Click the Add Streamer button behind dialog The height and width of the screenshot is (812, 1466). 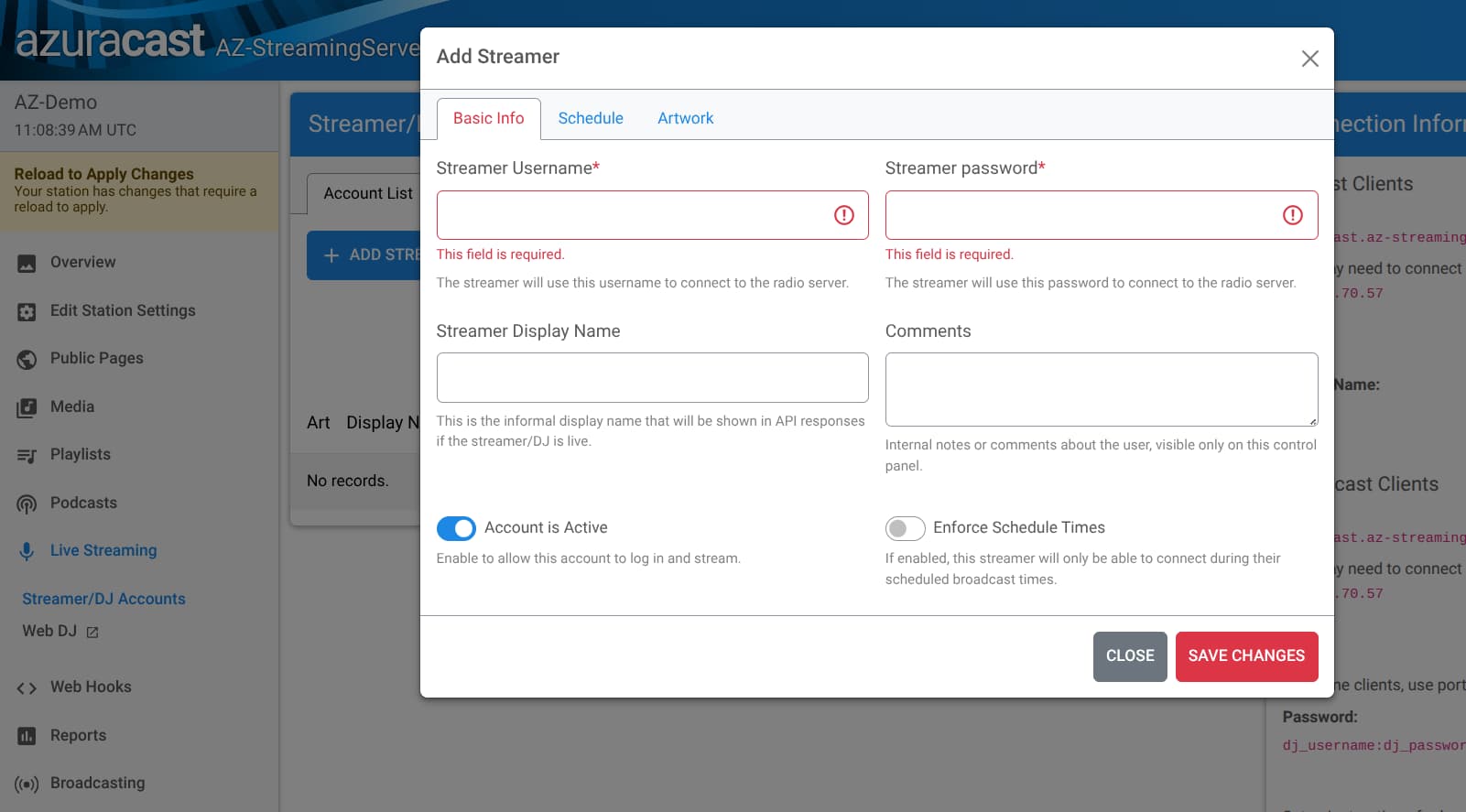click(364, 255)
